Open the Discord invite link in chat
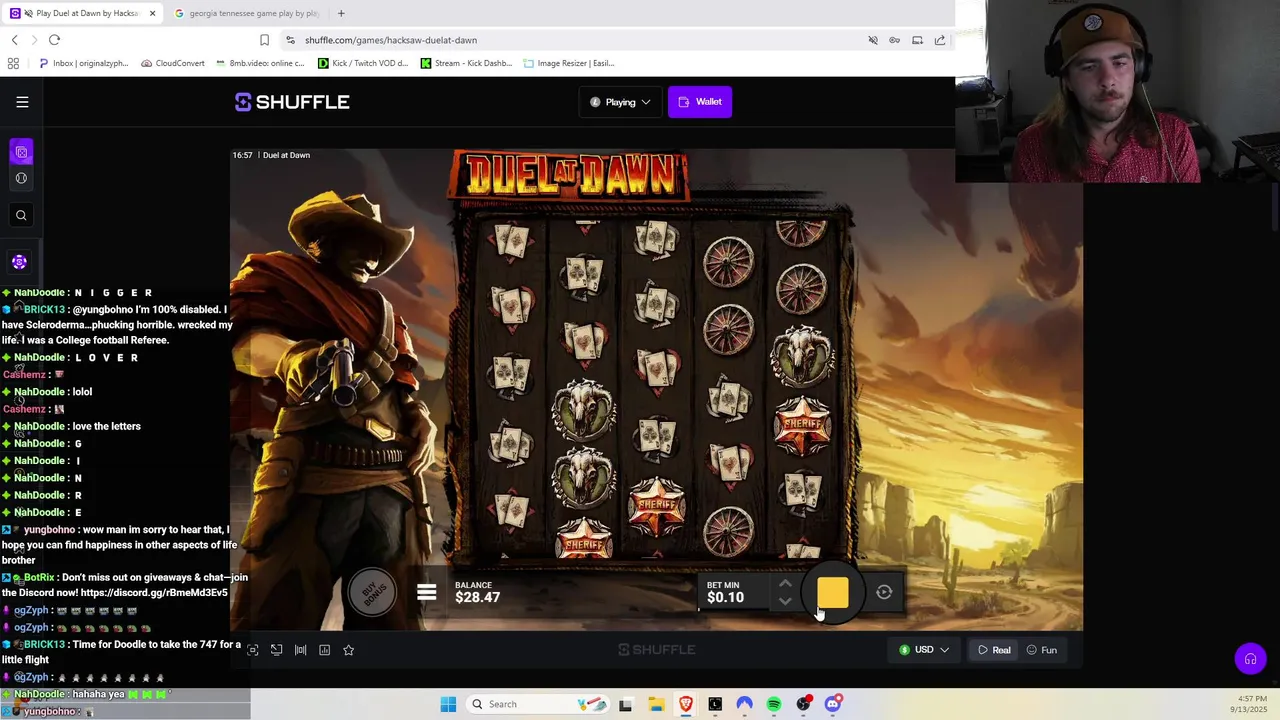The height and width of the screenshot is (720, 1280). pyautogui.click(x=154, y=593)
